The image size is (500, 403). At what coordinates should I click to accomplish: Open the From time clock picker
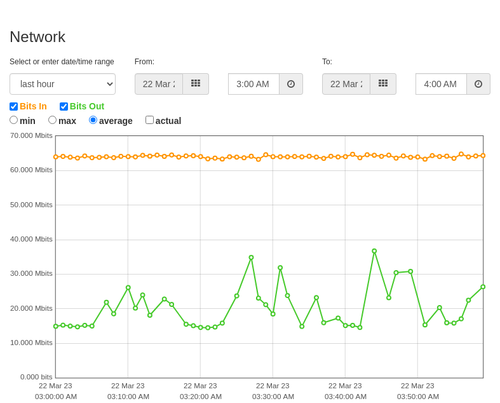[291, 84]
